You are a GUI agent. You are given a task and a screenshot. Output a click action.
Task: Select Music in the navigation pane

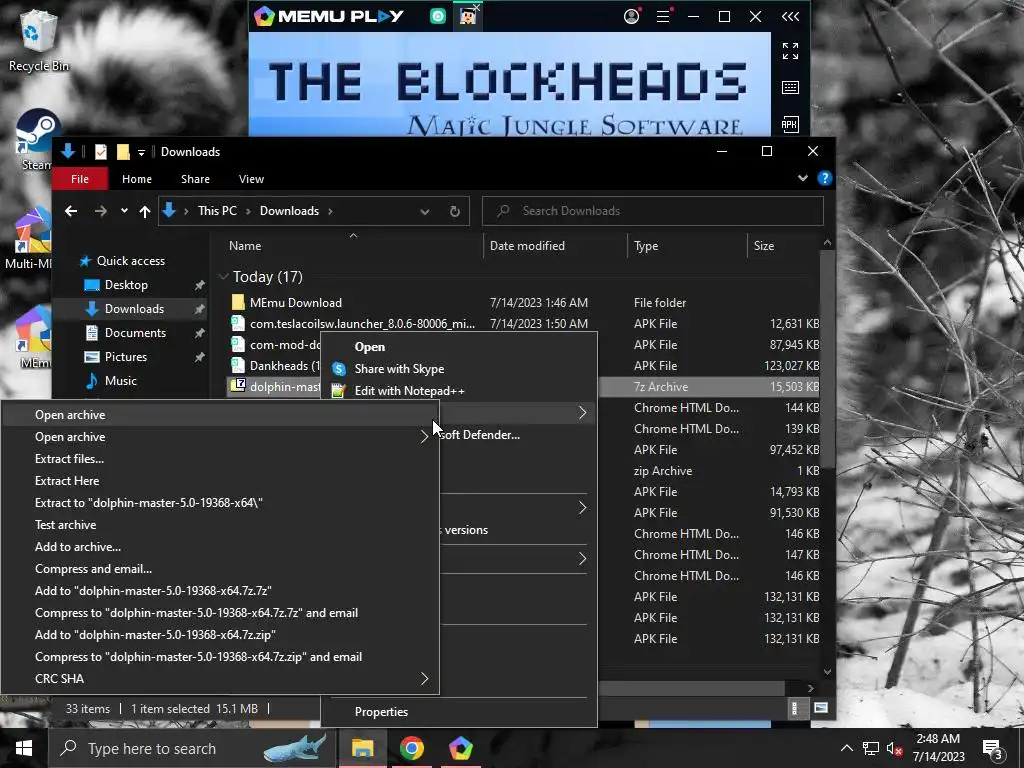[x=120, y=381]
